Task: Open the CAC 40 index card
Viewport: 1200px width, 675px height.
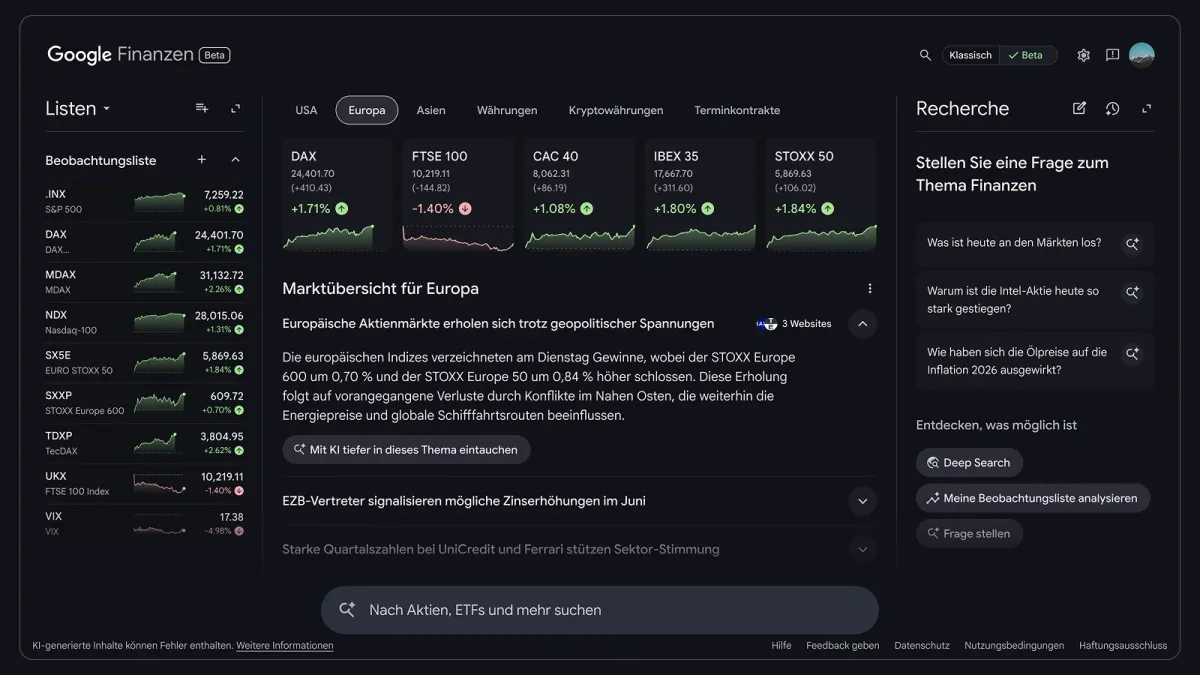Action: pyautogui.click(x=579, y=194)
